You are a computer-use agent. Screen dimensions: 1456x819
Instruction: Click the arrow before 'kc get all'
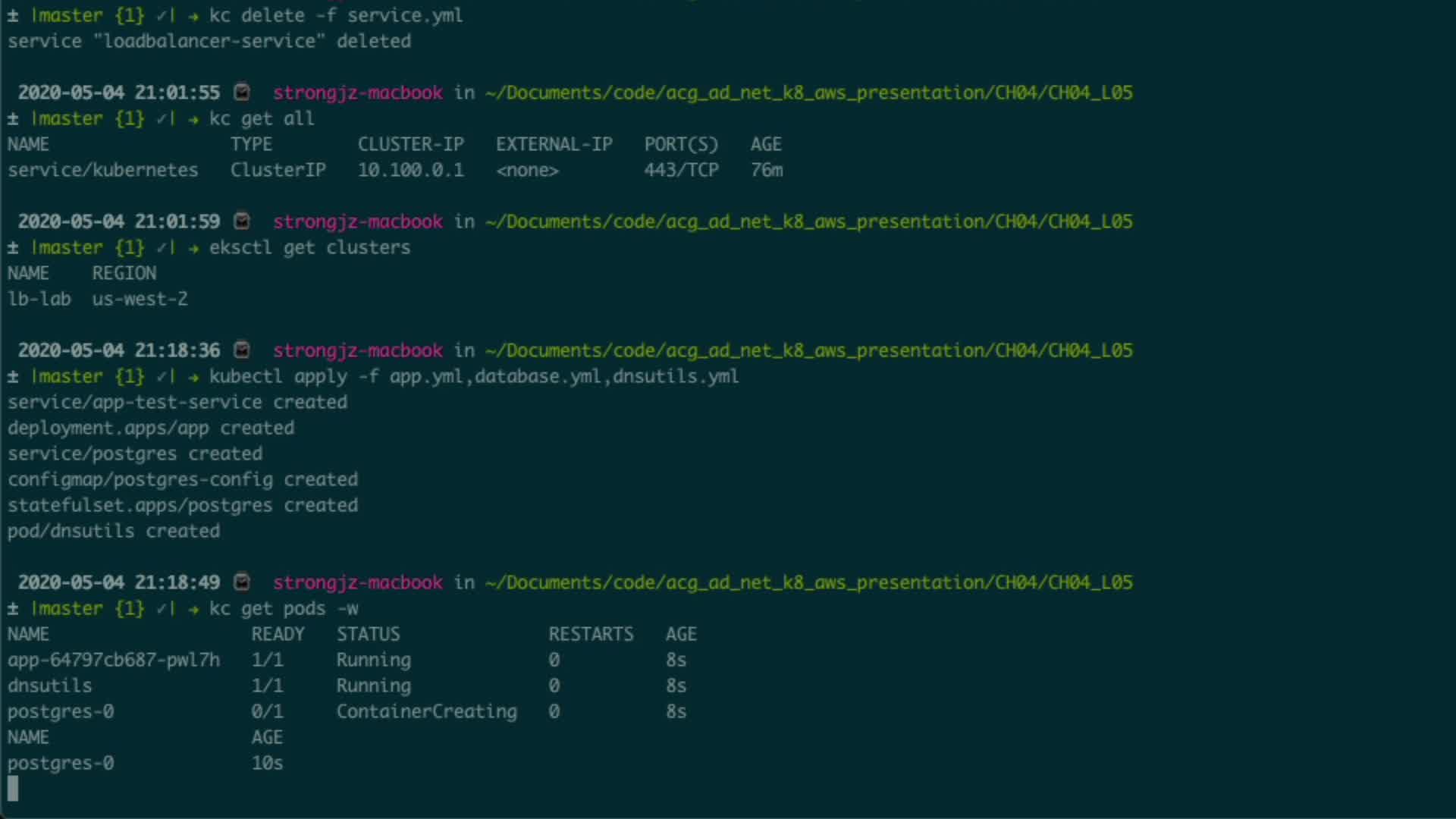coord(193,119)
